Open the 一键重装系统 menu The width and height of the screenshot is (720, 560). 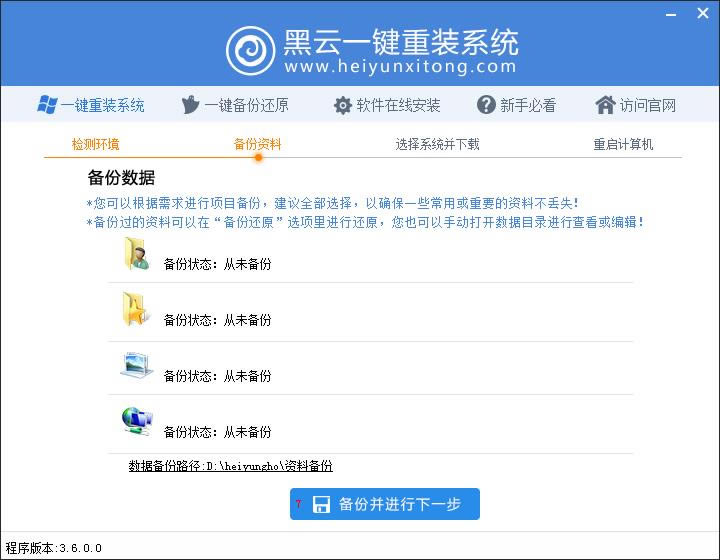pyautogui.click(x=91, y=105)
